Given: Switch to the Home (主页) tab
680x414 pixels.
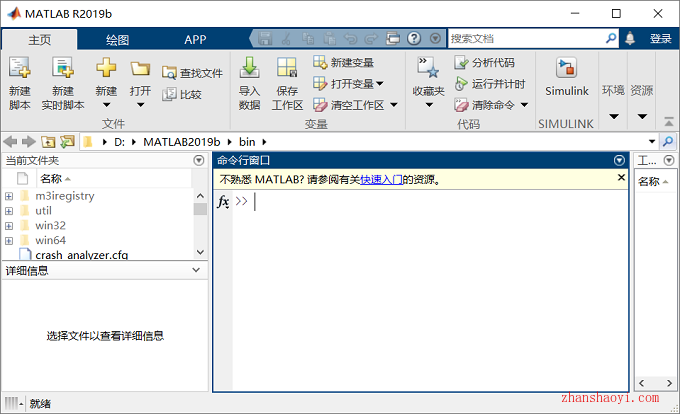Looking at the screenshot, I should tap(39, 40).
